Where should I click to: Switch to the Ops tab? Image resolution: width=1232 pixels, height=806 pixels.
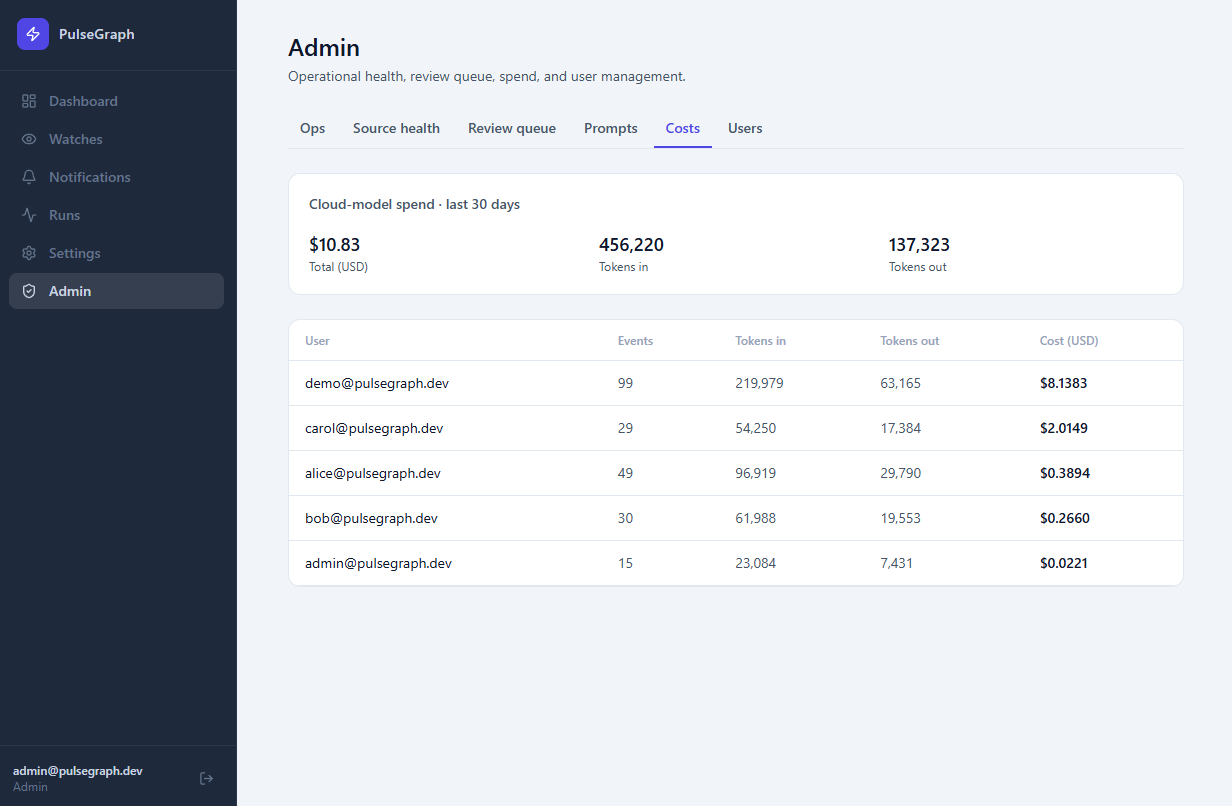tap(313, 129)
